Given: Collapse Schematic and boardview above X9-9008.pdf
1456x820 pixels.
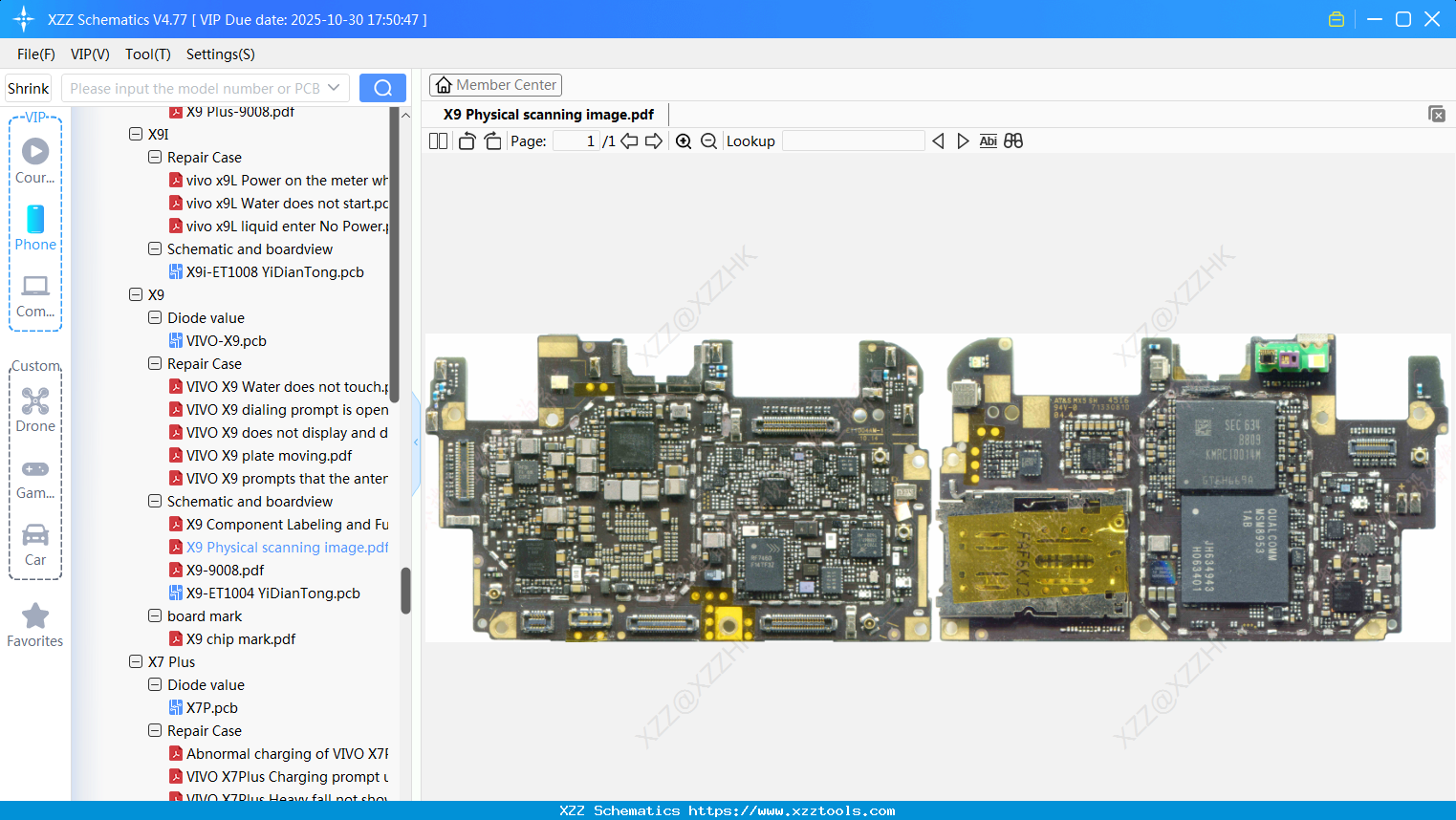Looking at the screenshot, I should pos(155,501).
